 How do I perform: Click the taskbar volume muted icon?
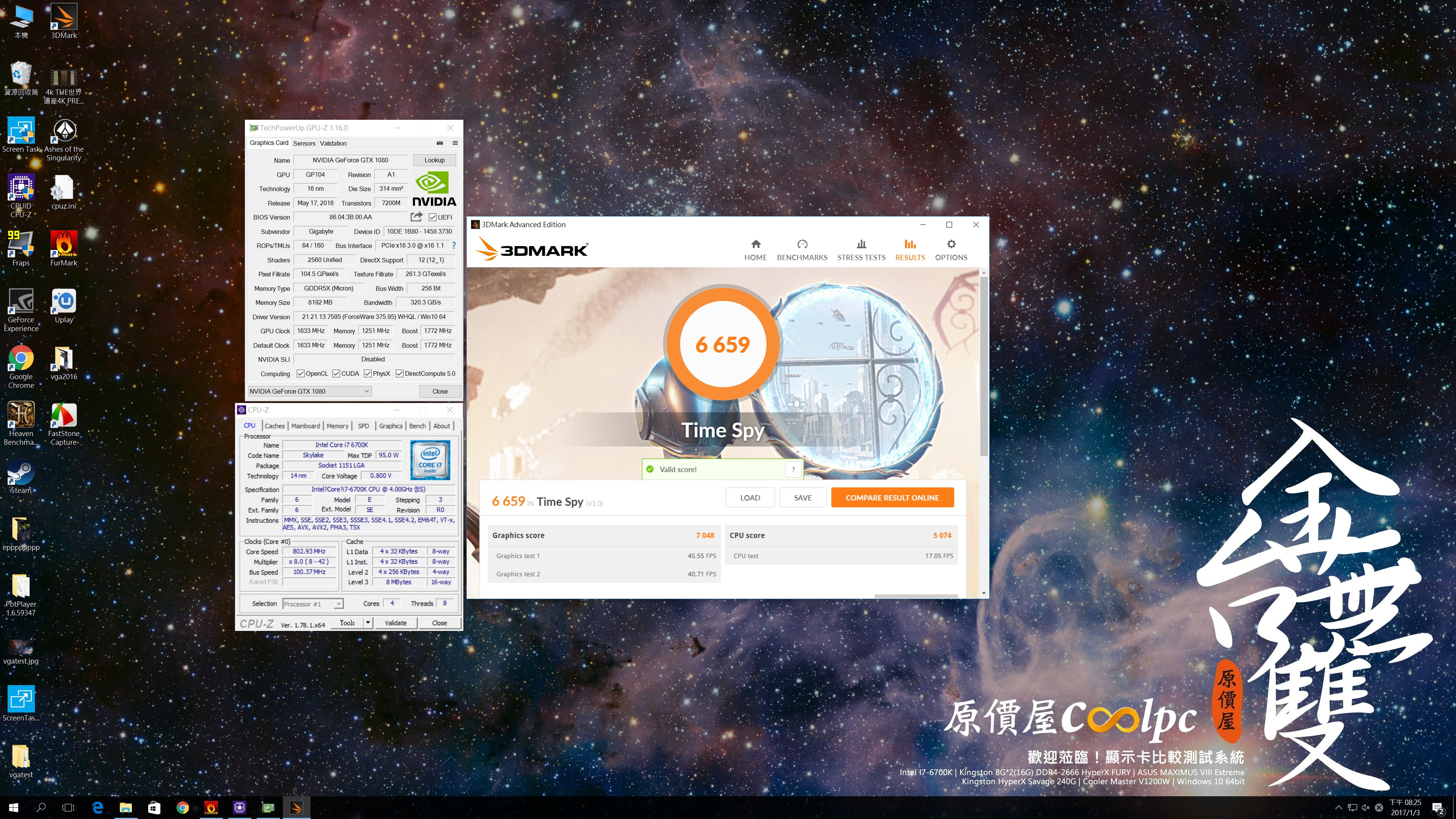tap(1365, 808)
